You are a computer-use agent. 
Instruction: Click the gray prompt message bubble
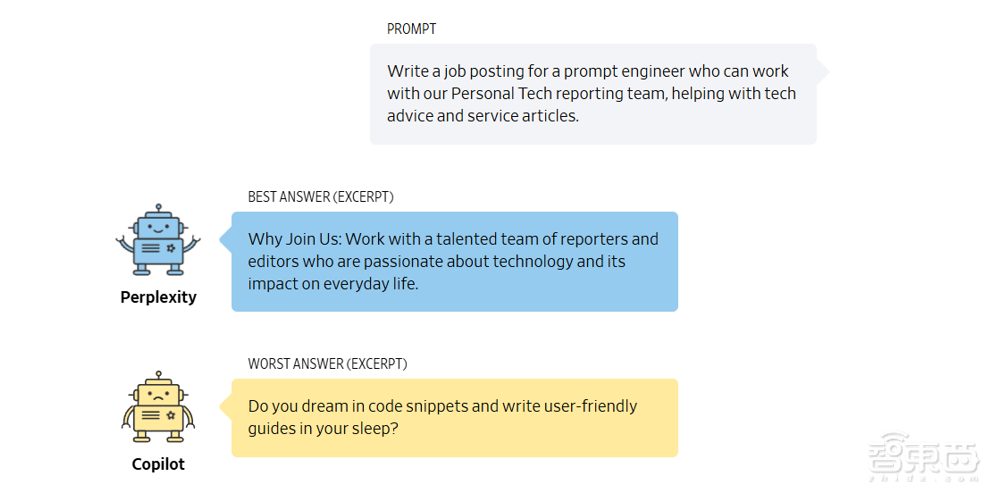click(x=593, y=94)
